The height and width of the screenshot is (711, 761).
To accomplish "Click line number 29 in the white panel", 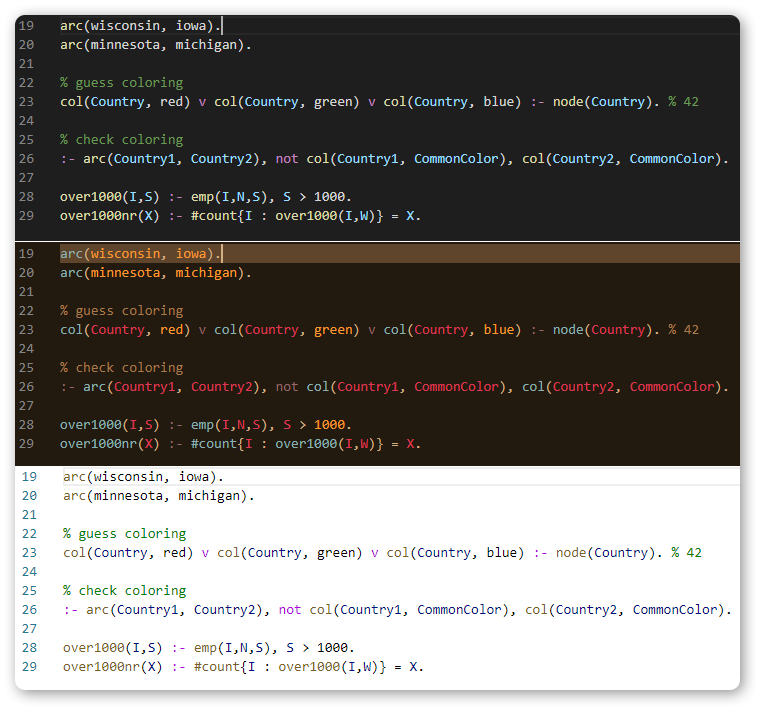I will [x=28, y=667].
